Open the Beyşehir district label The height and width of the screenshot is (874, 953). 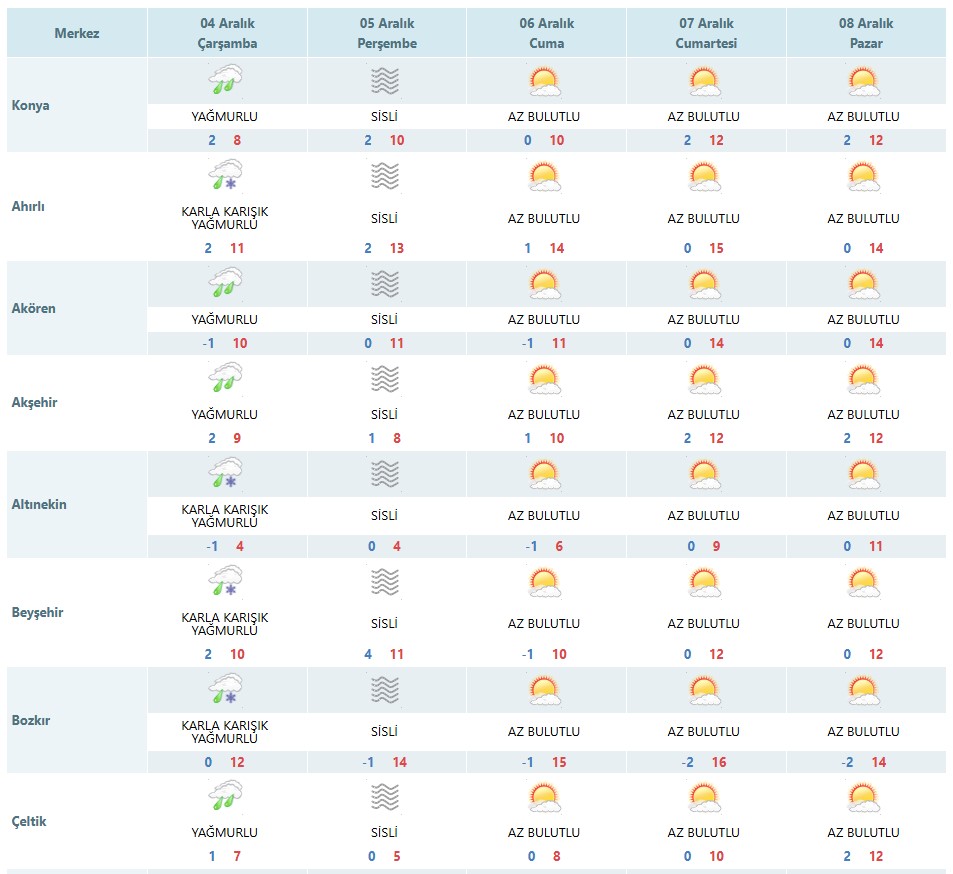coord(37,612)
